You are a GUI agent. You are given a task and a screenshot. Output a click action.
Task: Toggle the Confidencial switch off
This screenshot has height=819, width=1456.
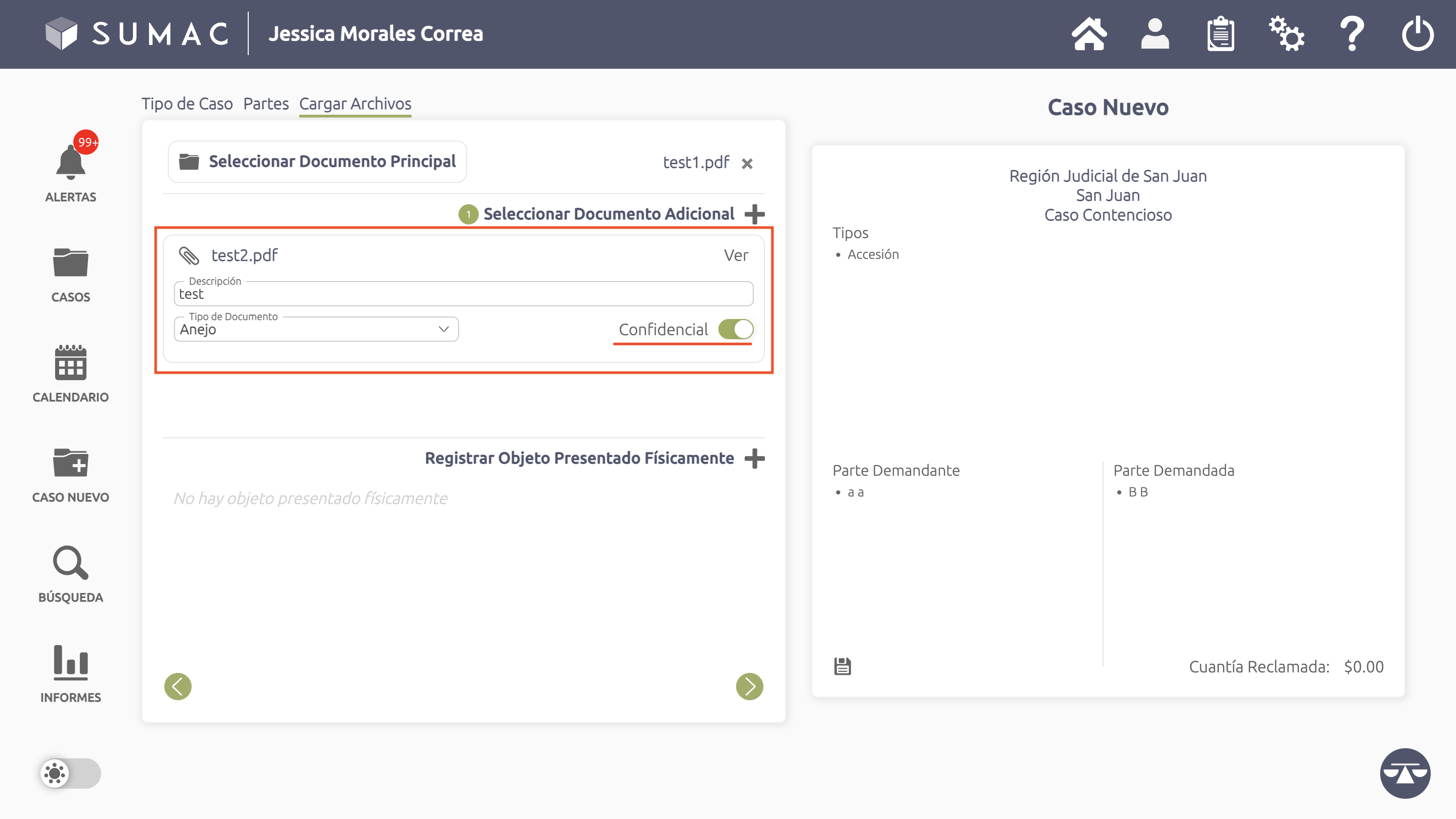(x=736, y=329)
